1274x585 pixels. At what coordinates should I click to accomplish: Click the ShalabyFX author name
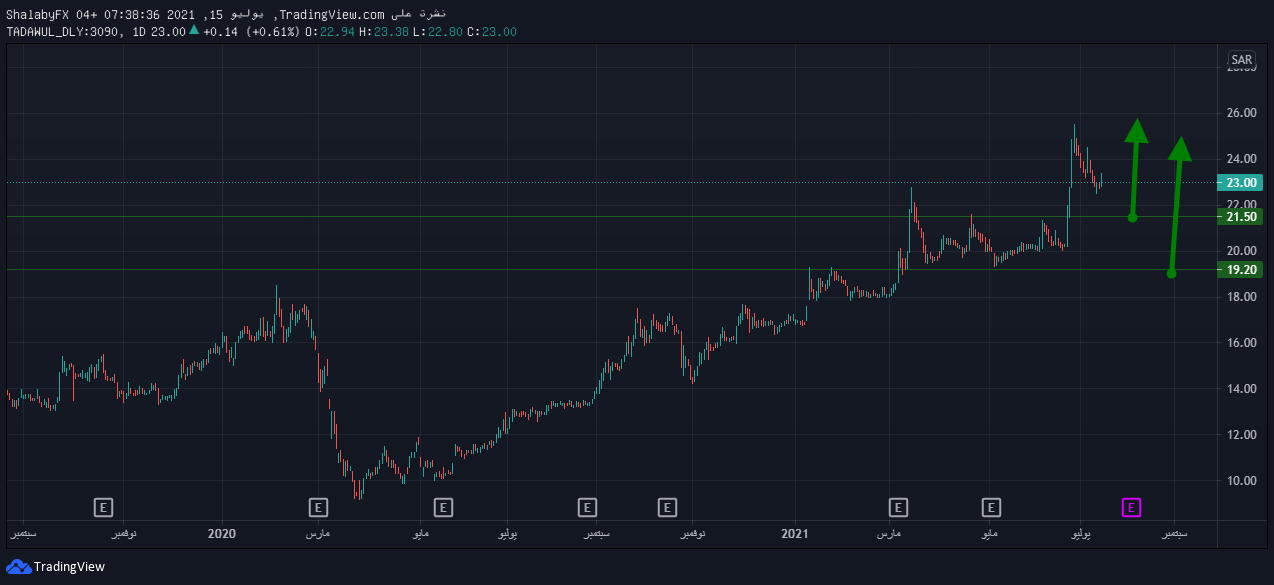[35, 14]
